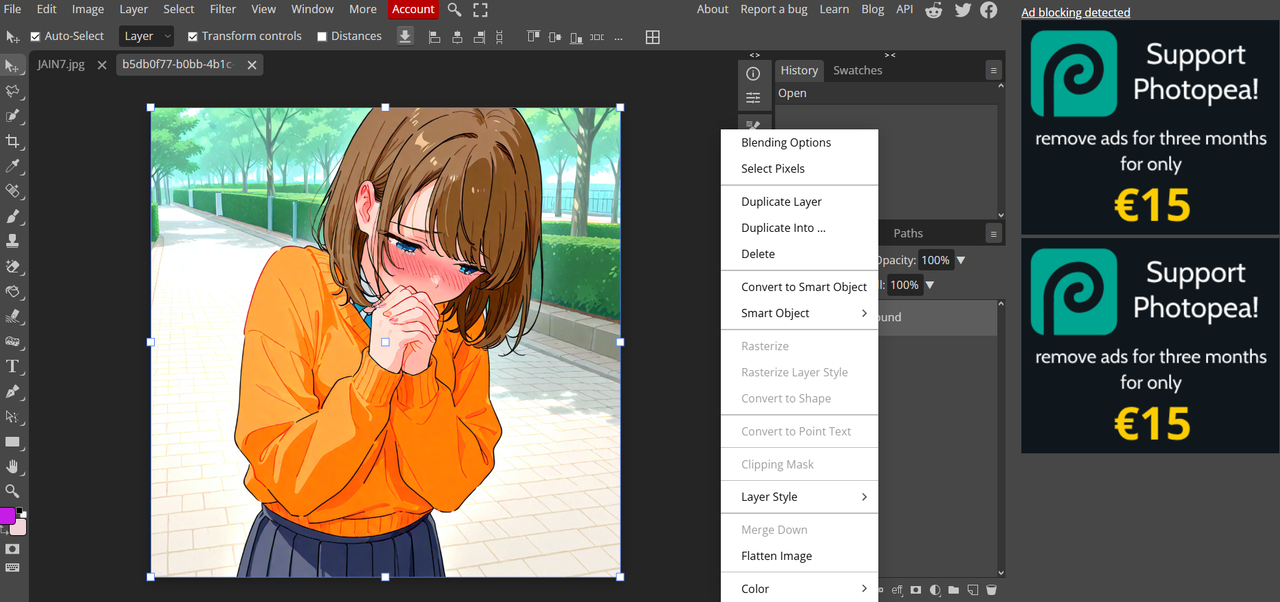Select the Type tool
Viewport: 1280px width, 602px height.
[13, 366]
